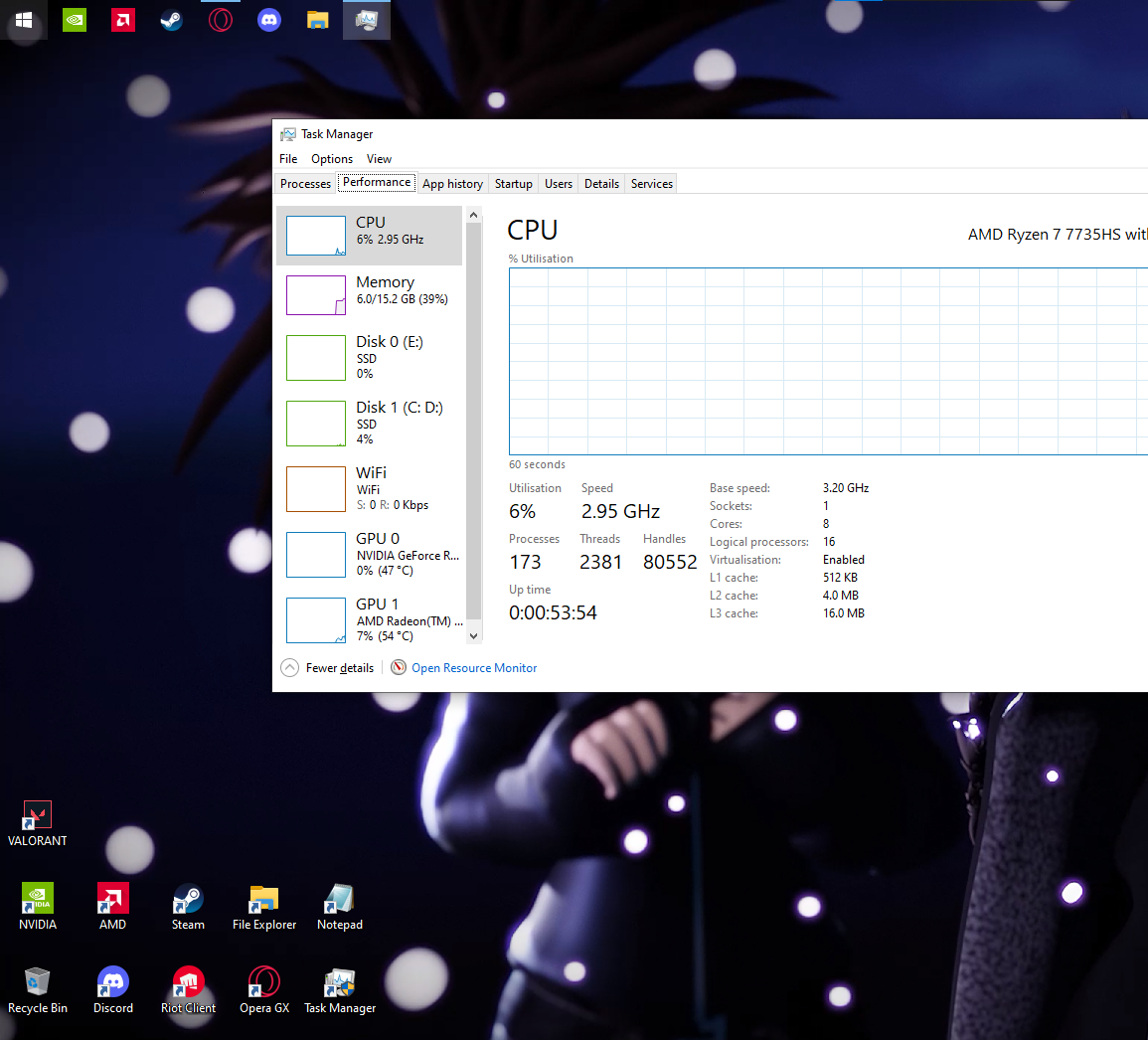Select the Task Manager desktop shortcut
1148x1040 pixels.
(x=340, y=990)
